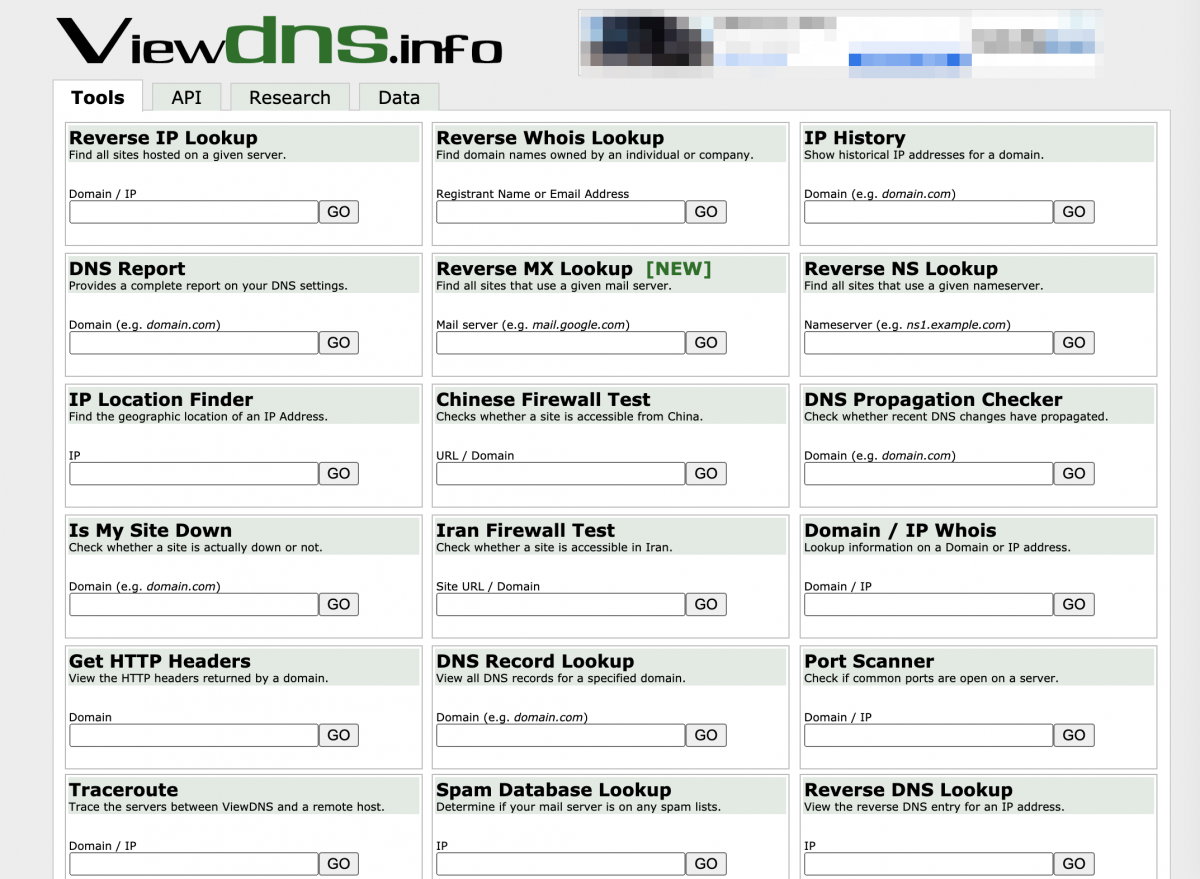This screenshot has width=1200, height=879.
Task: Click GO in the Port Scanner section
Action: tap(1074, 735)
